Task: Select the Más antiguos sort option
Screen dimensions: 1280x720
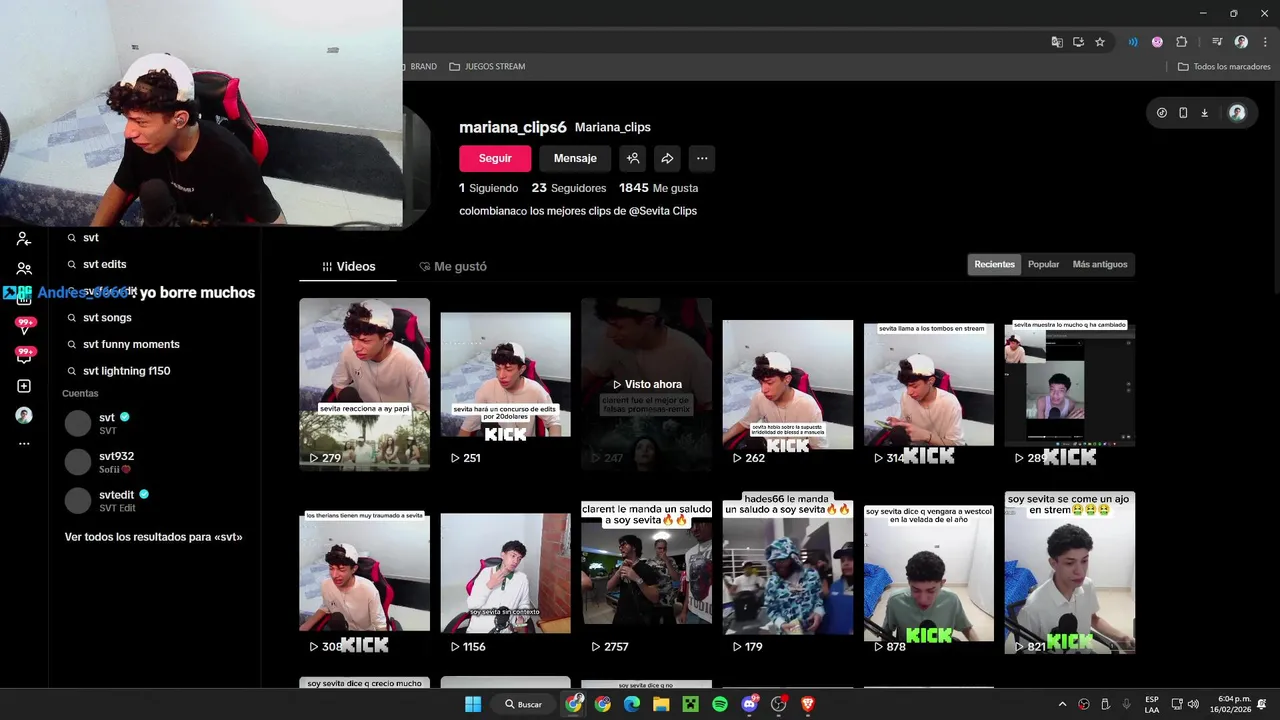Action: tap(1100, 264)
